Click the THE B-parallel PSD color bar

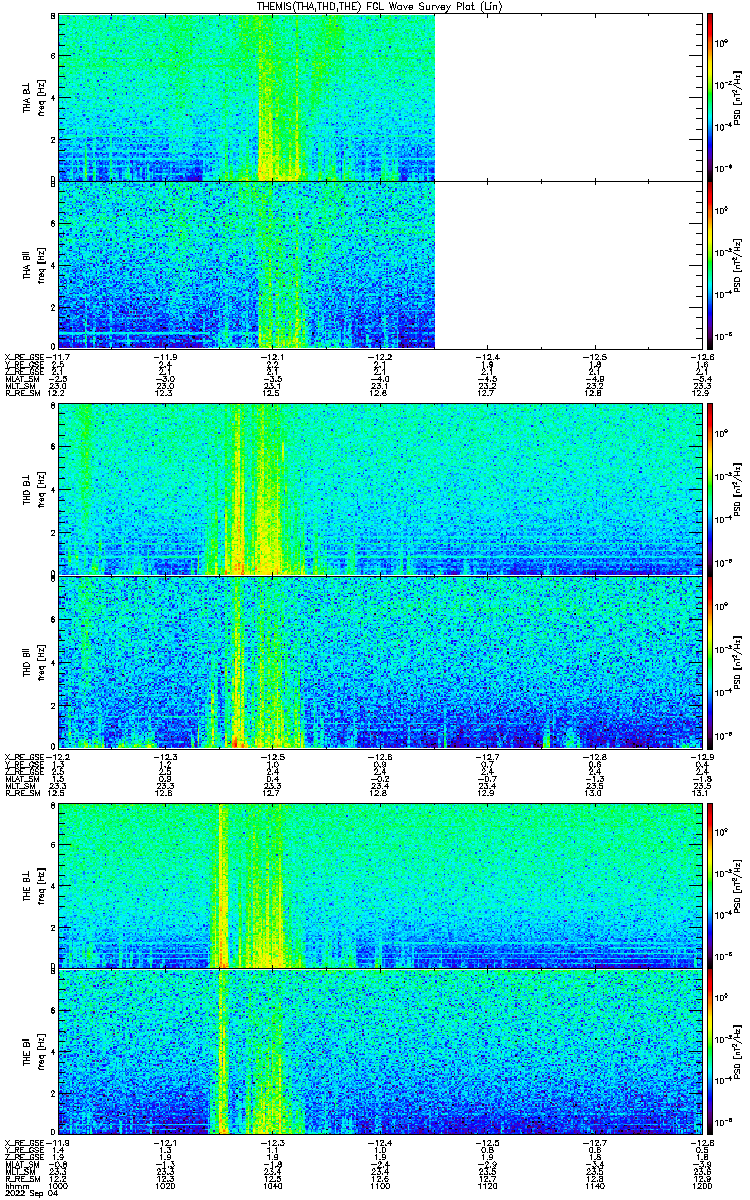710,1052
